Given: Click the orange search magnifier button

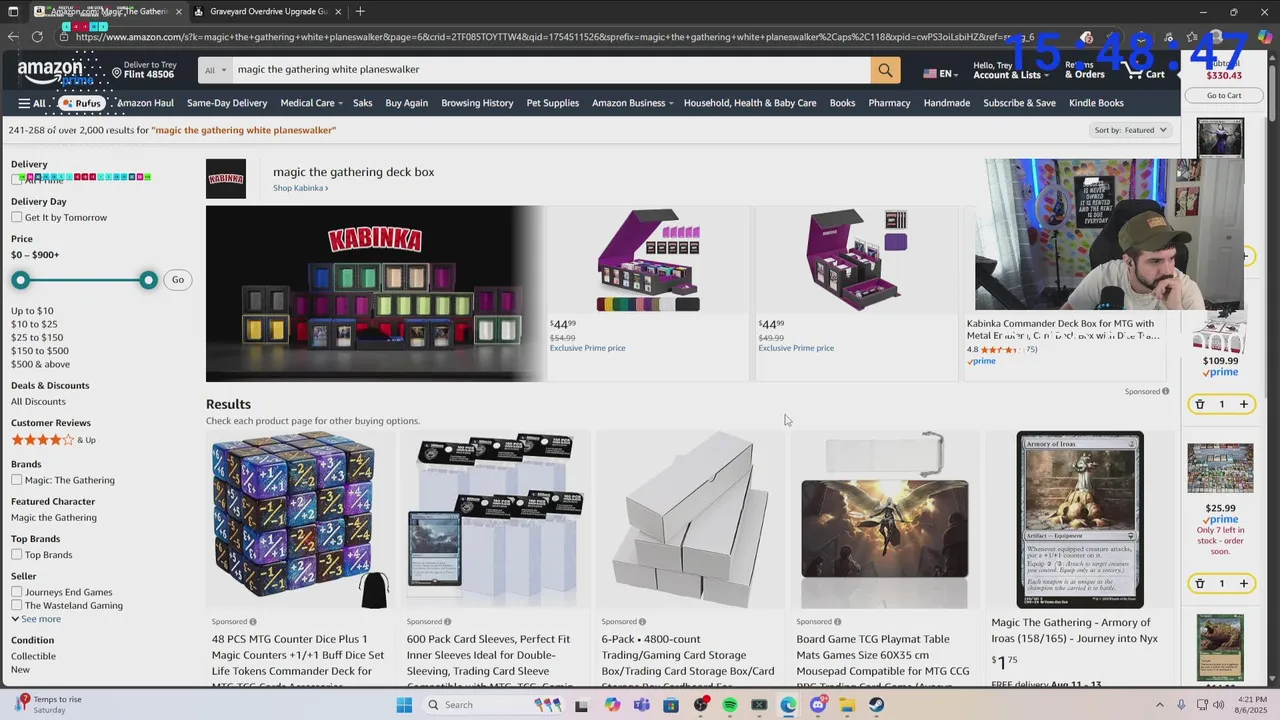Looking at the screenshot, I should (x=885, y=70).
